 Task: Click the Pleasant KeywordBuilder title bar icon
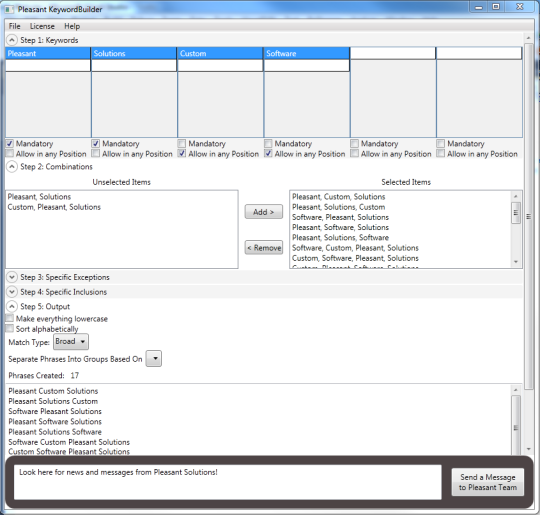pyautogui.click(x=9, y=9)
